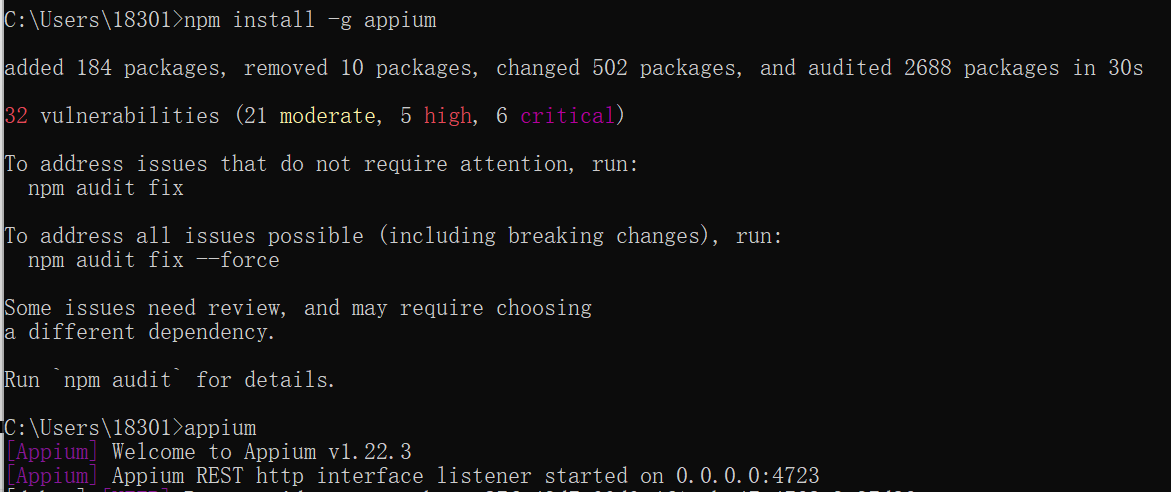Select the yellow "moderate" severity word
This screenshot has height=492, width=1171.
pyautogui.click(x=329, y=116)
